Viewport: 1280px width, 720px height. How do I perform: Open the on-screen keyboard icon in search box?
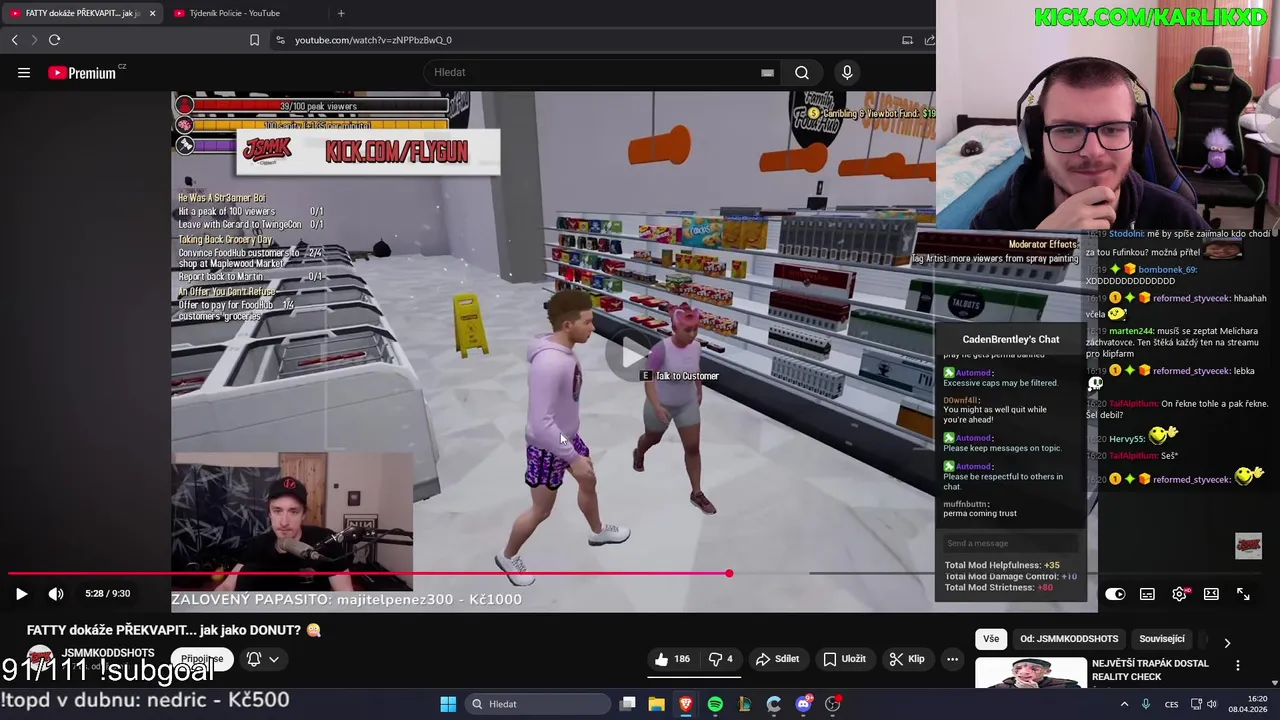(767, 72)
